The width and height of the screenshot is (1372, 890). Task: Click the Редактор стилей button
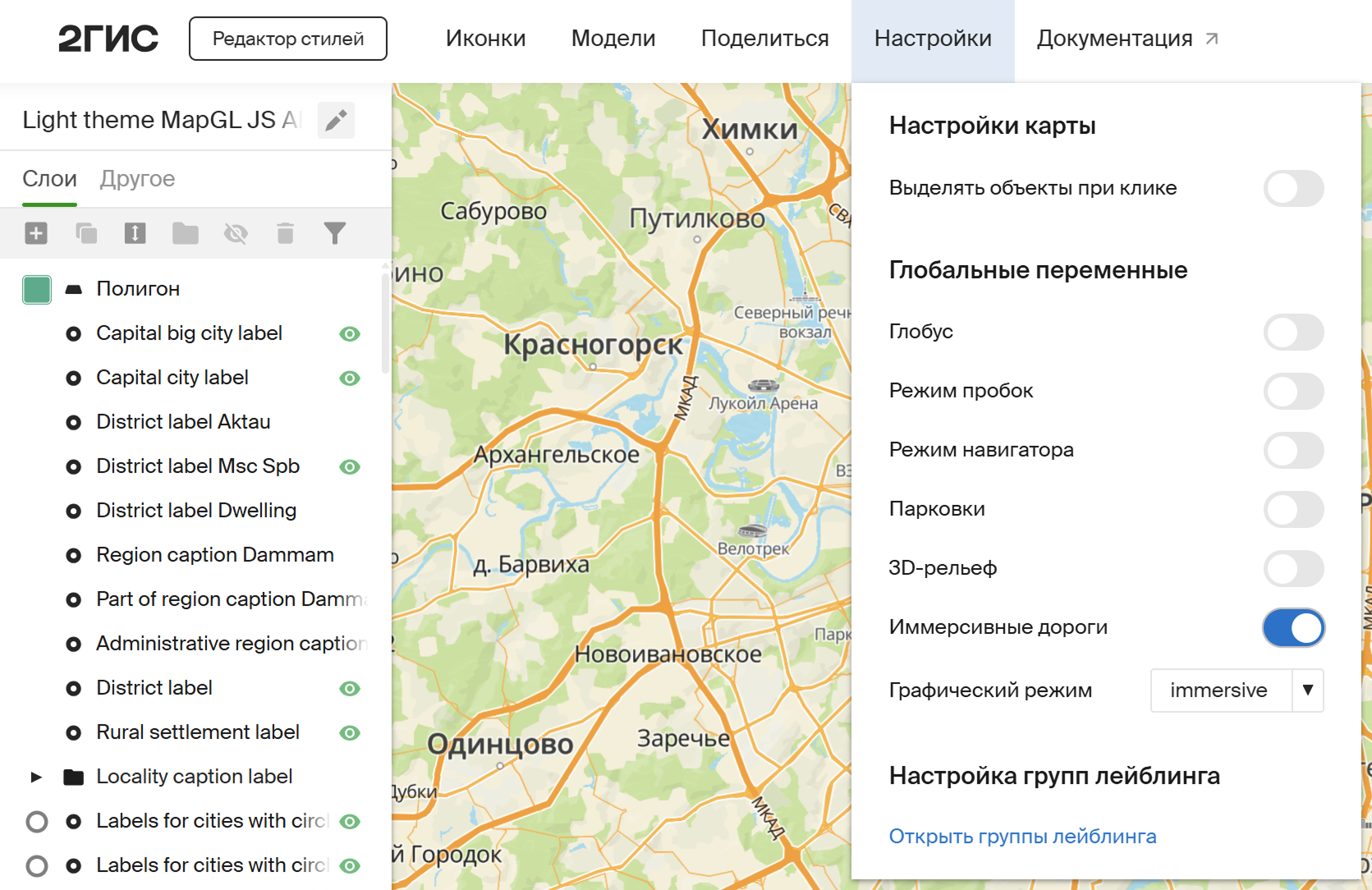pos(288,39)
